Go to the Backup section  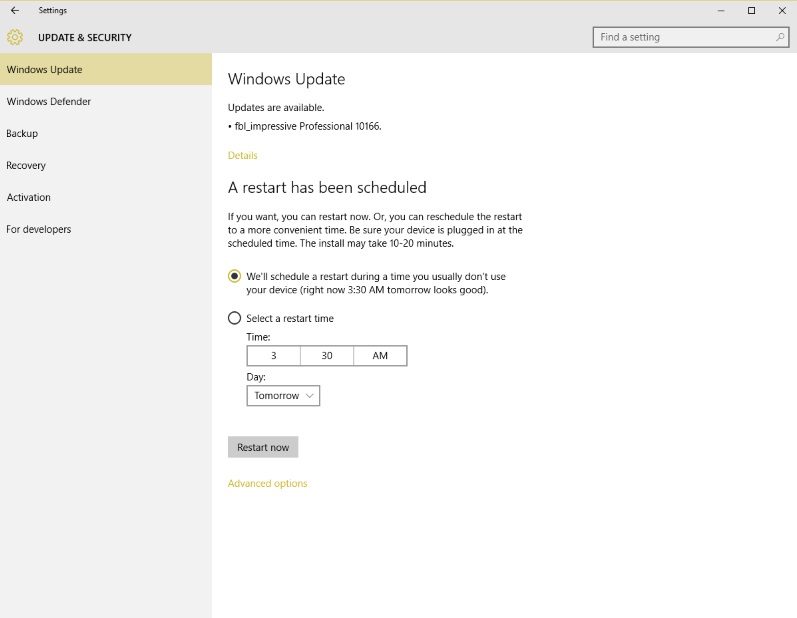click(106, 133)
